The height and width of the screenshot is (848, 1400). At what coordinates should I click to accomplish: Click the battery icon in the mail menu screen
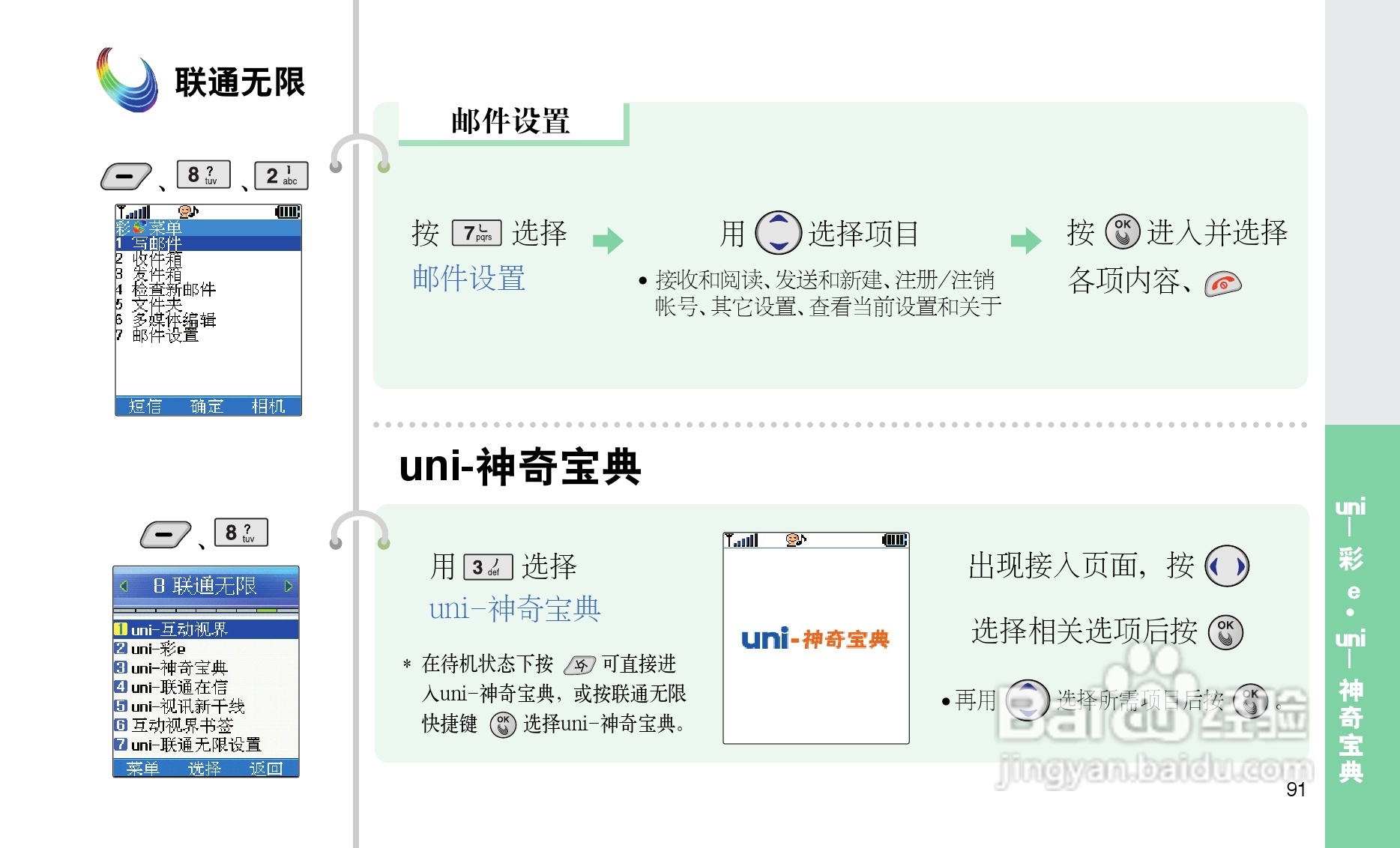(x=288, y=212)
